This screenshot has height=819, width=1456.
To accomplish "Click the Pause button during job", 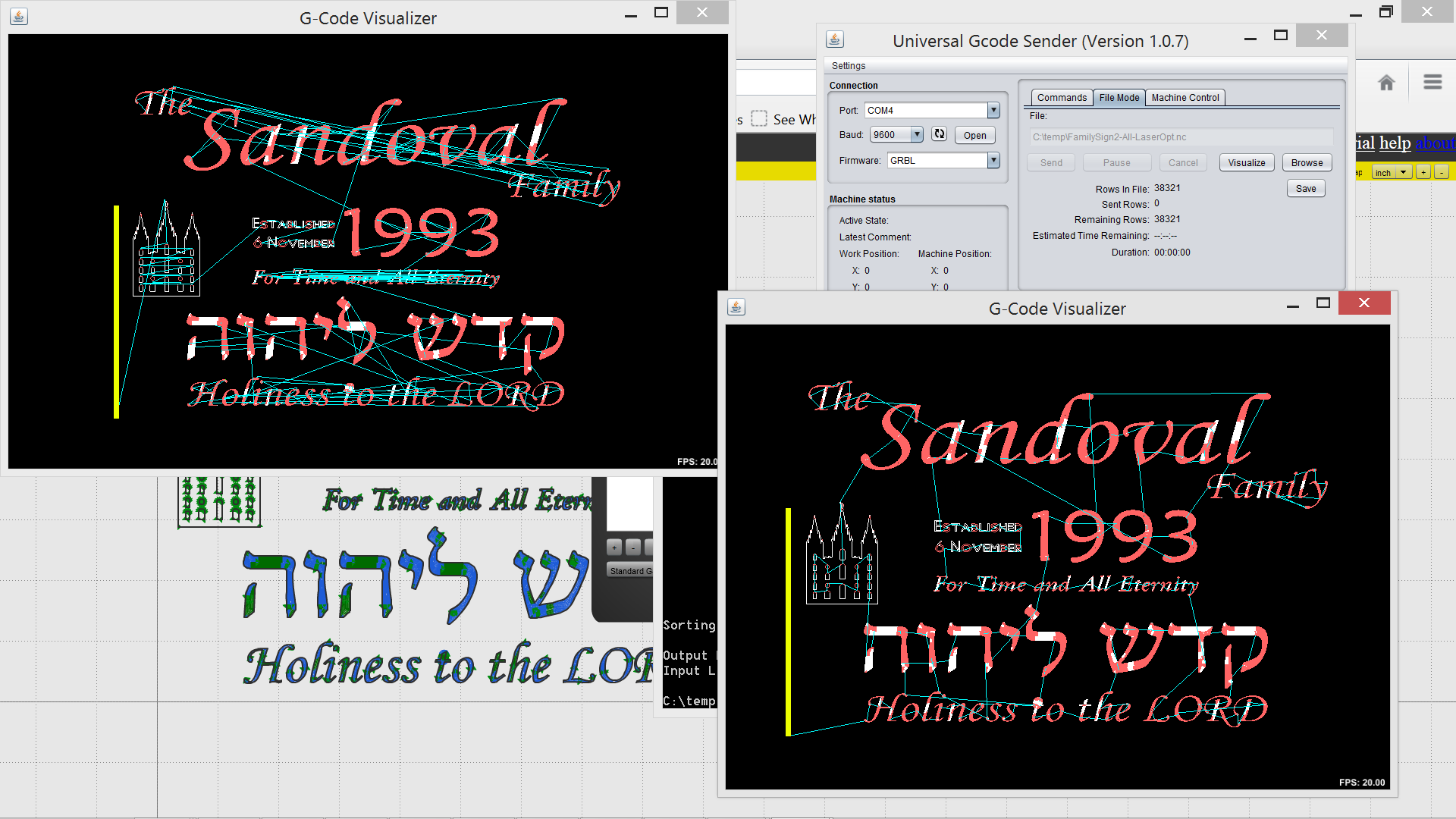I will click(1115, 162).
